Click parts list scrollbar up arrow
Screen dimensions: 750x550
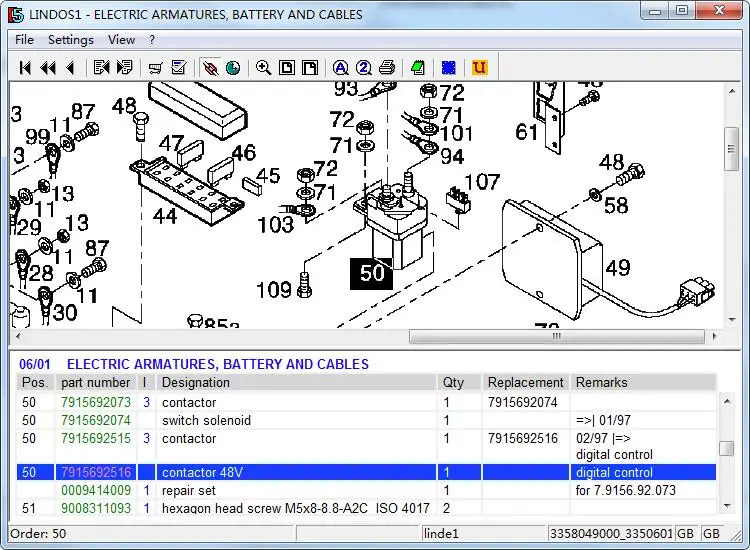[x=727, y=401]
